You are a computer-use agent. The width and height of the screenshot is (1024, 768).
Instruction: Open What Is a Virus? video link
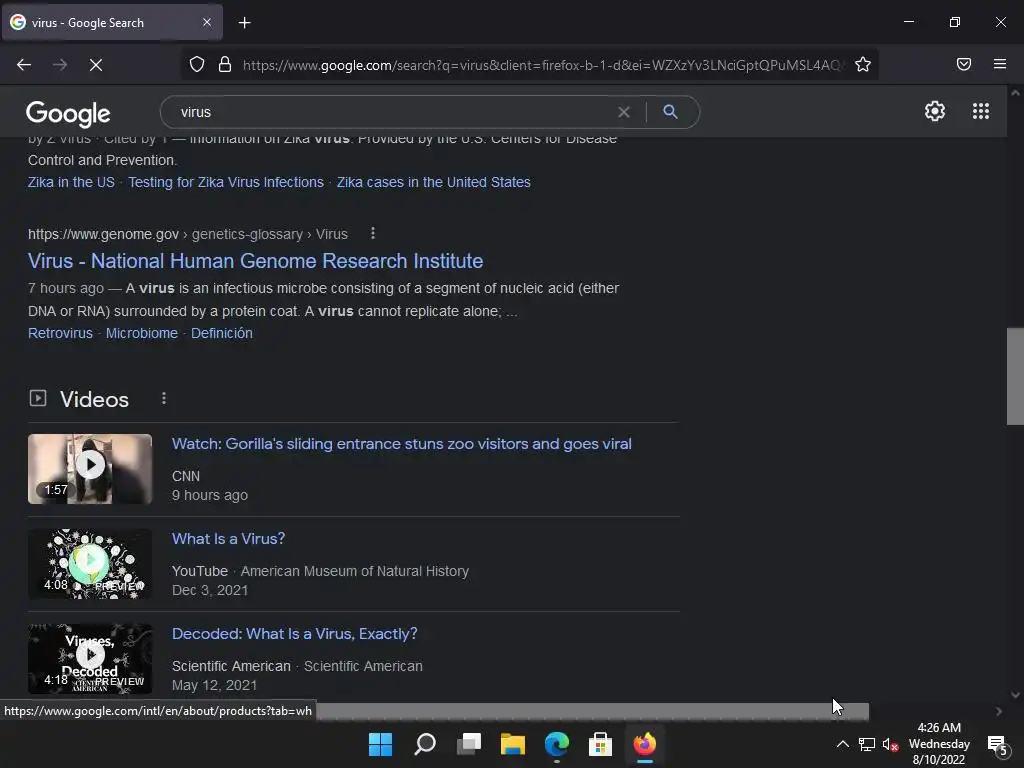coord(229,539)
